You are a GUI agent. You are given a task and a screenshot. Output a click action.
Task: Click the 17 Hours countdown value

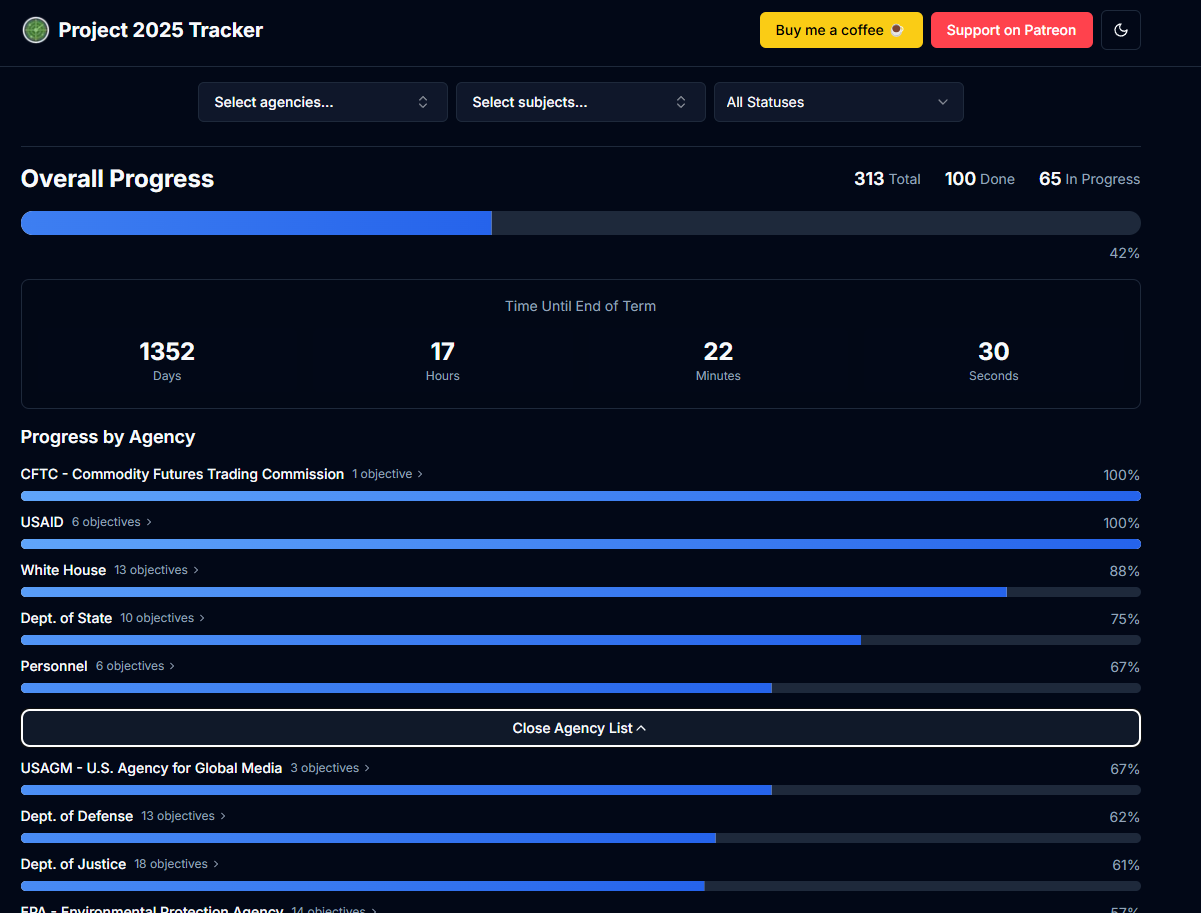pos(443,352)
